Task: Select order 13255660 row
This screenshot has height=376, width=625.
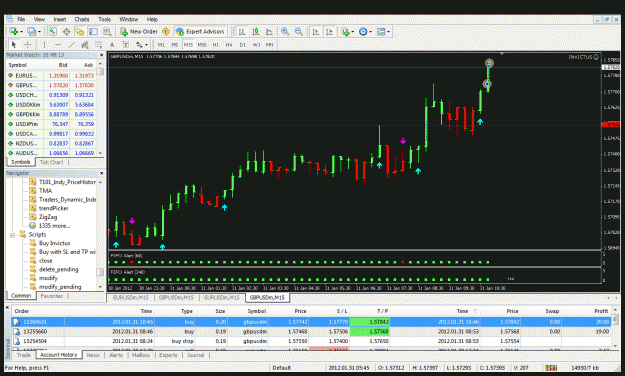Action: 311,331
